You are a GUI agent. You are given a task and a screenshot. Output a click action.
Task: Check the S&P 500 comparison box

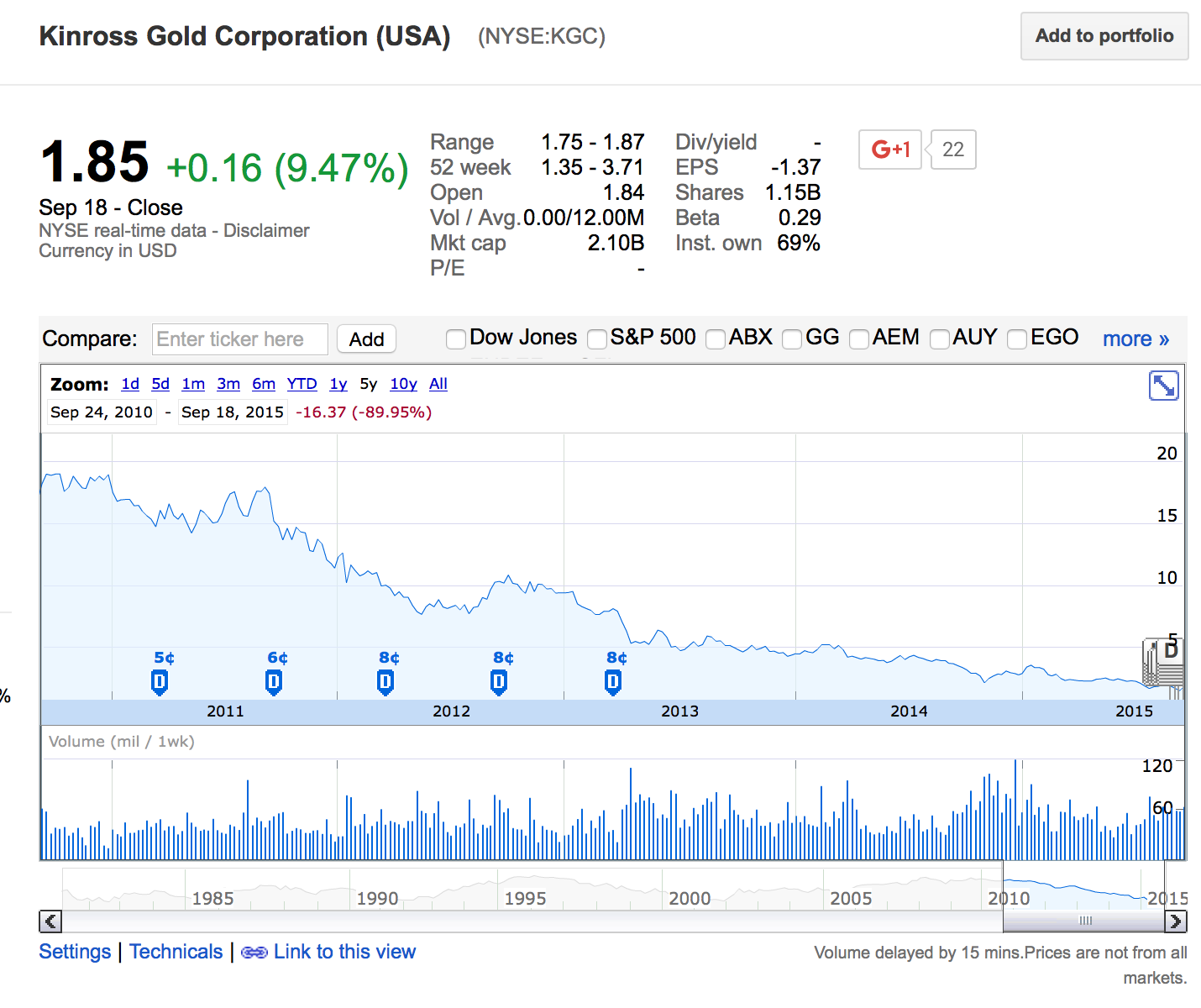coord(597,339)
